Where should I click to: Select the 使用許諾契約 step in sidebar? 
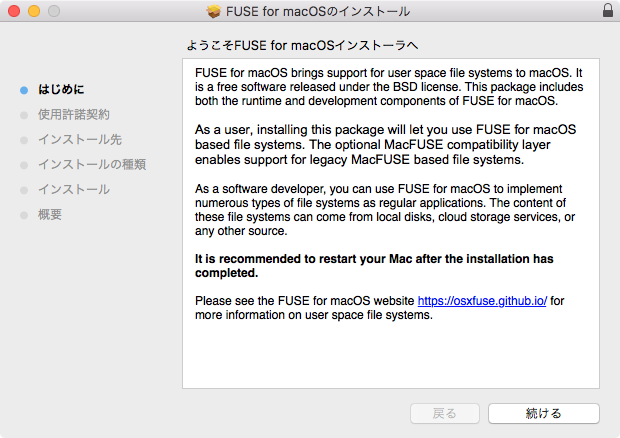74,115
